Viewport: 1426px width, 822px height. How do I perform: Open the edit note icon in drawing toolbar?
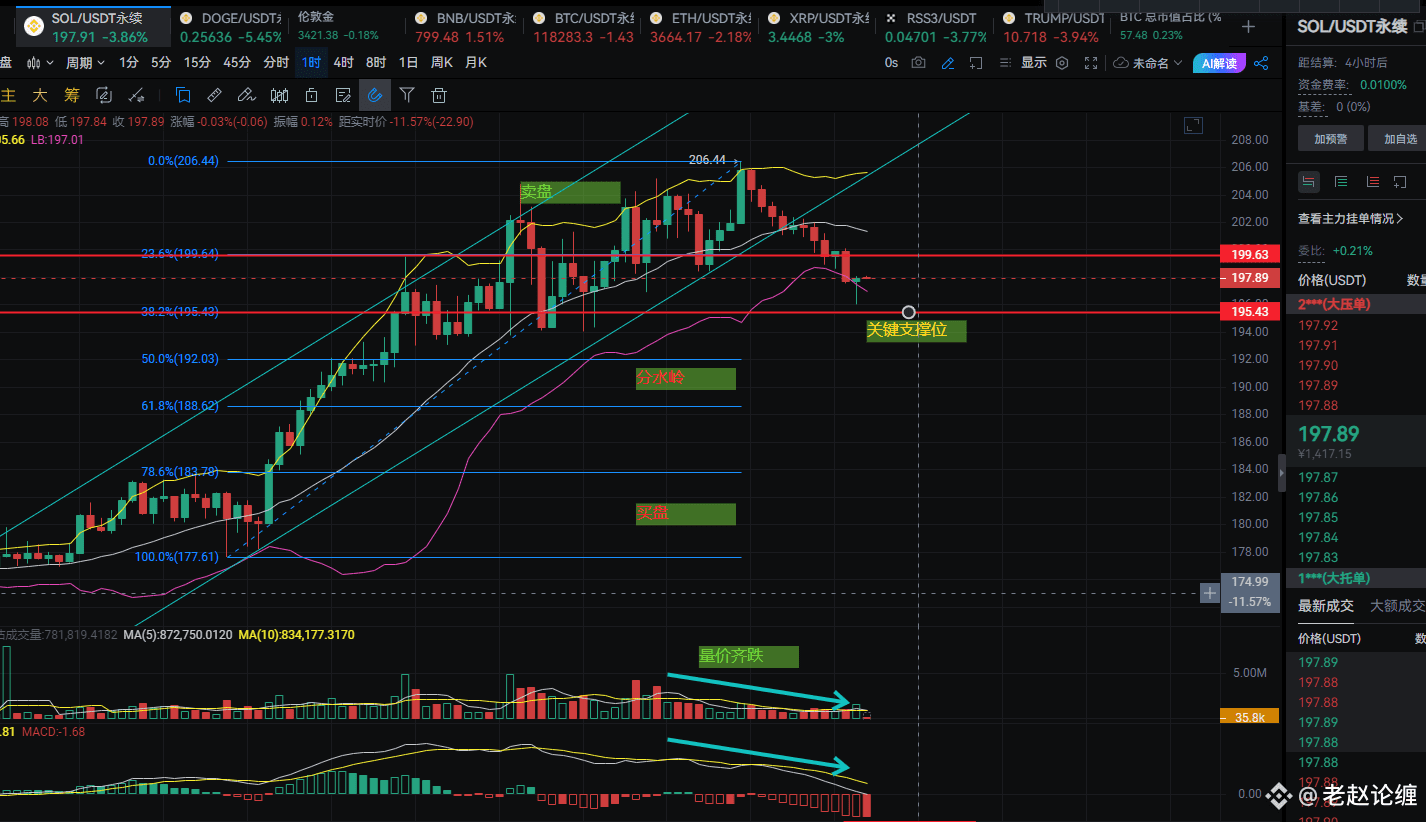[344, 96]
